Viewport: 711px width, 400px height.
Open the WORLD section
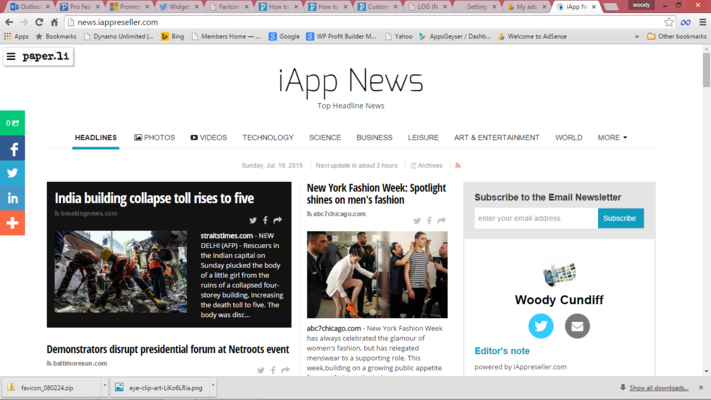coord(569,137)
